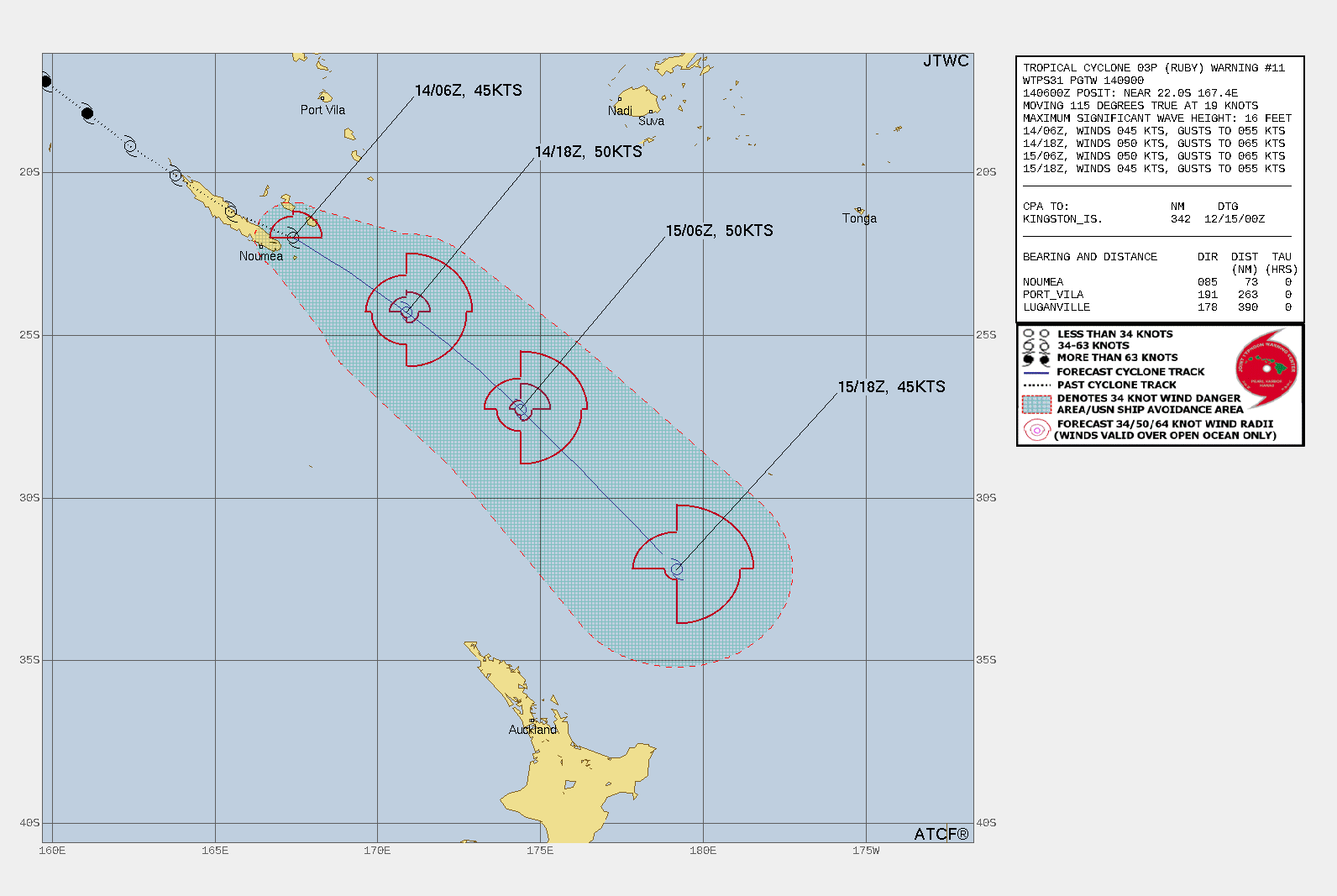Click the Tonga map label
The image size is (1337, 896).
[x=860, y=218]
